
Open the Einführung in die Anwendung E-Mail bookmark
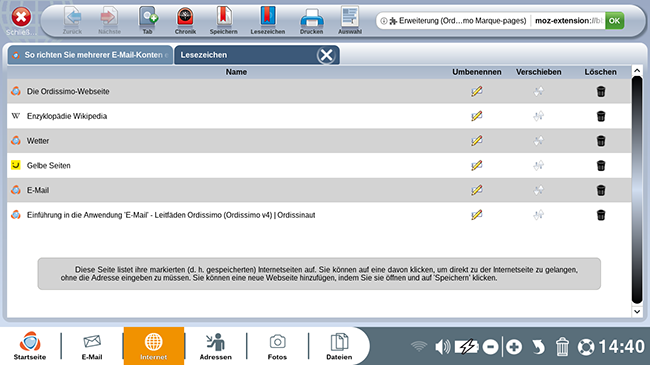coord(171,215)
